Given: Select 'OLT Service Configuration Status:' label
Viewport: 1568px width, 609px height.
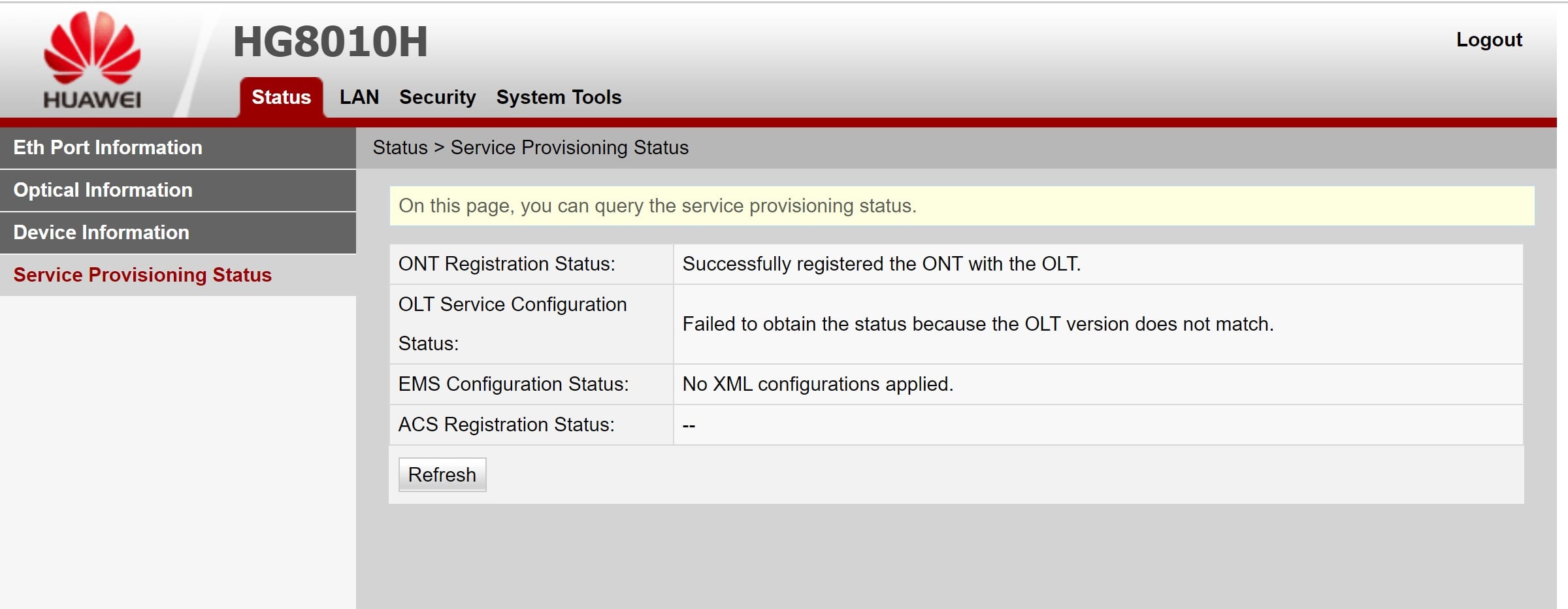Looking at the screenshot, I should tap(512, 324).
